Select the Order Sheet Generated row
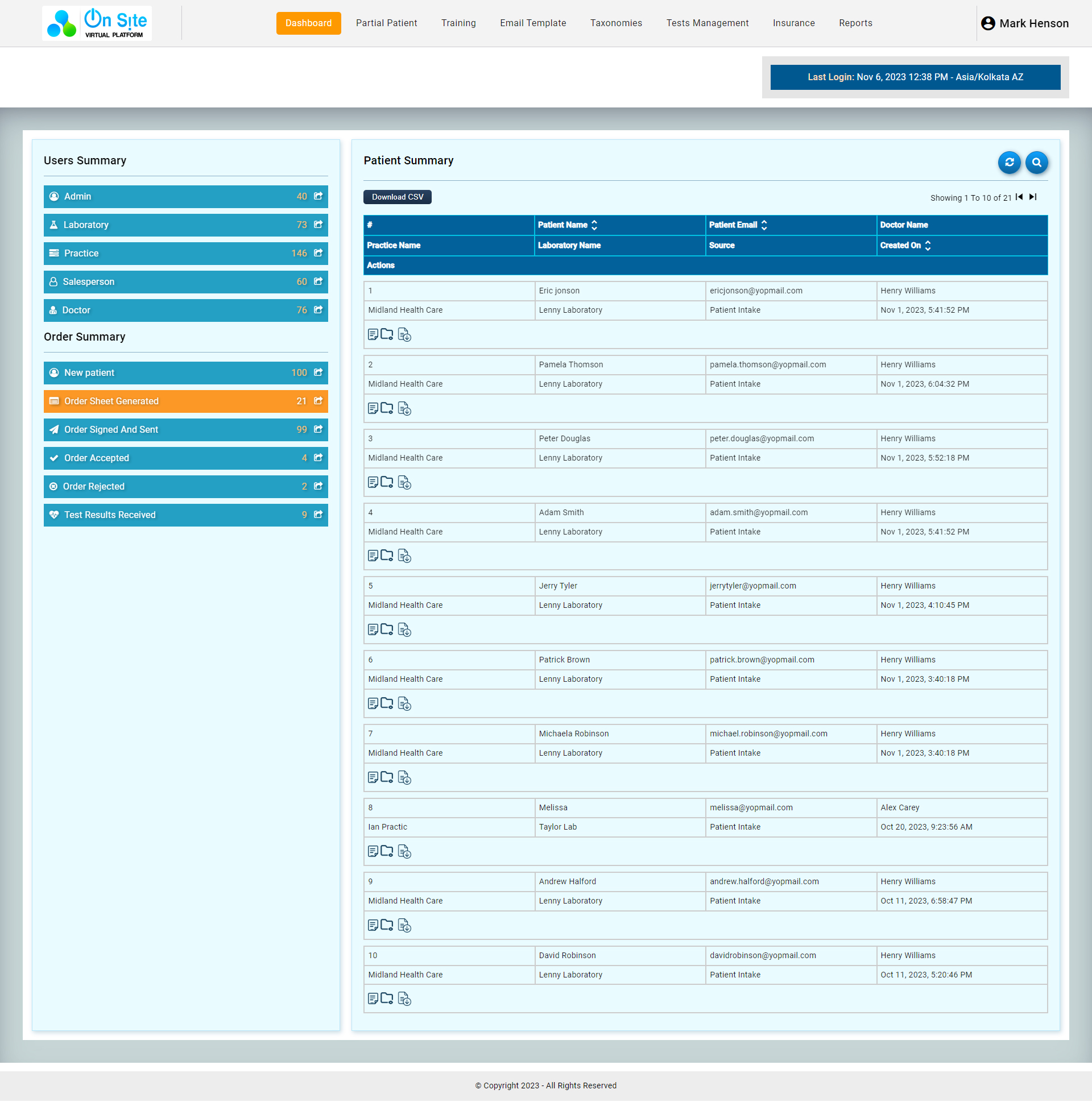 click(185, 401)
